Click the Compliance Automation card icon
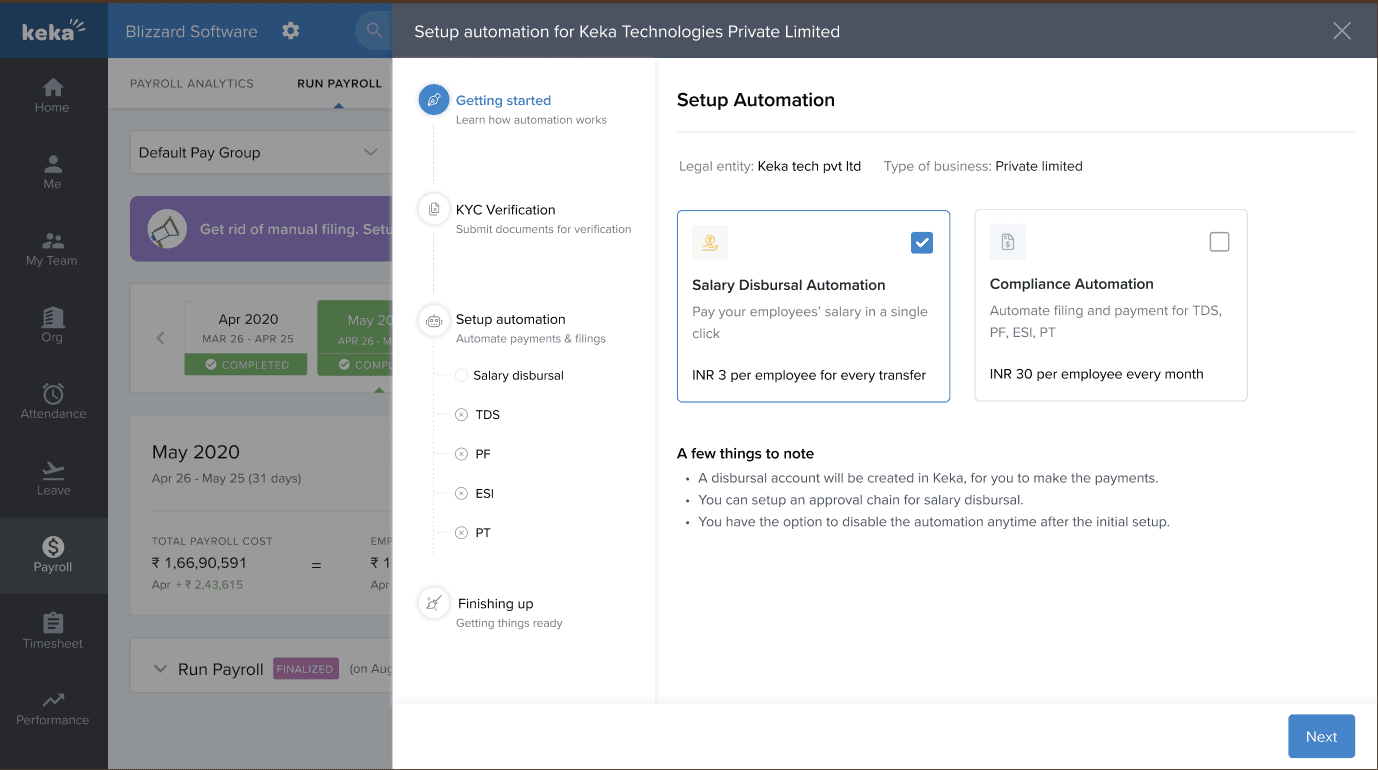 (1008, 242)
